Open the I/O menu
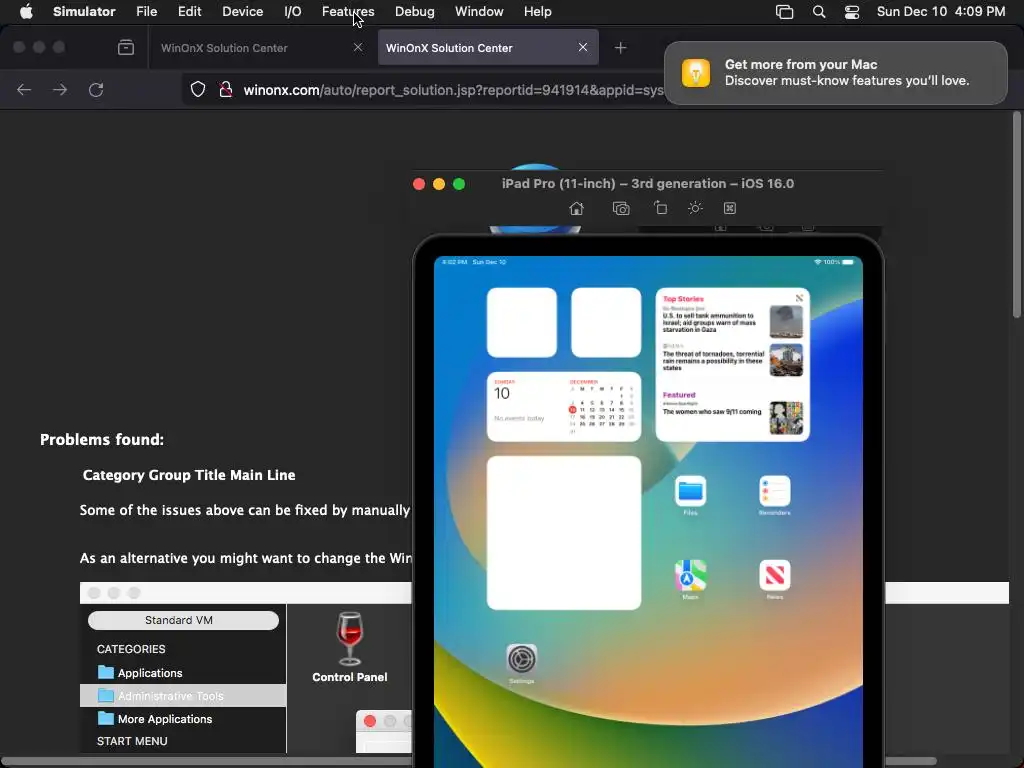 point(293,12)
